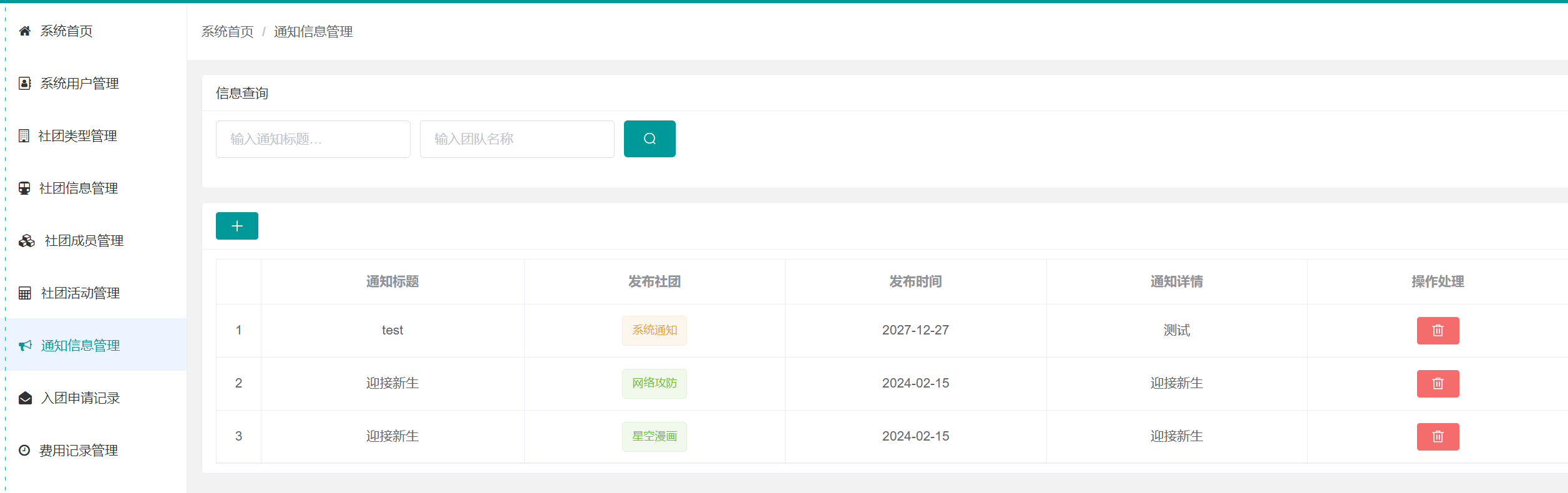Go to 社团信息管理 page

pyautogui.click(x=78, y=188)
